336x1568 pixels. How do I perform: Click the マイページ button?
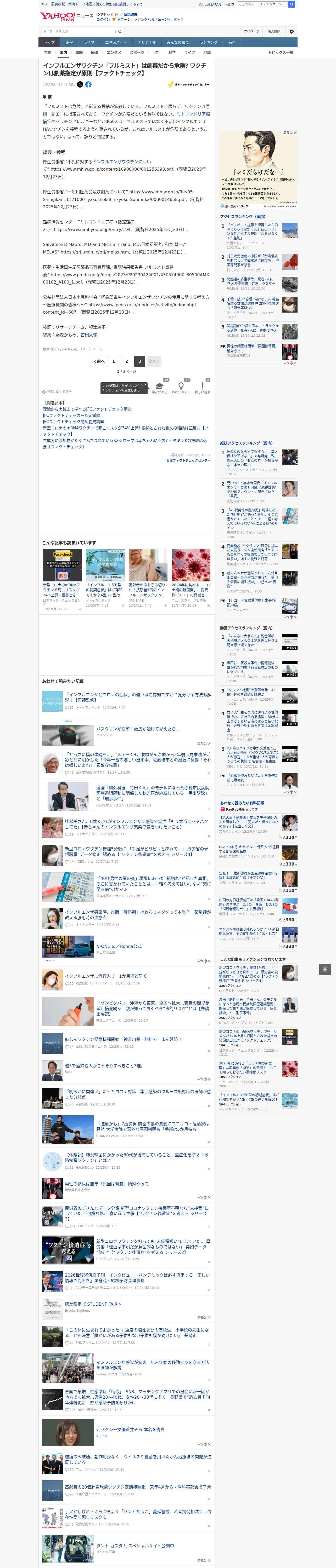252,32
